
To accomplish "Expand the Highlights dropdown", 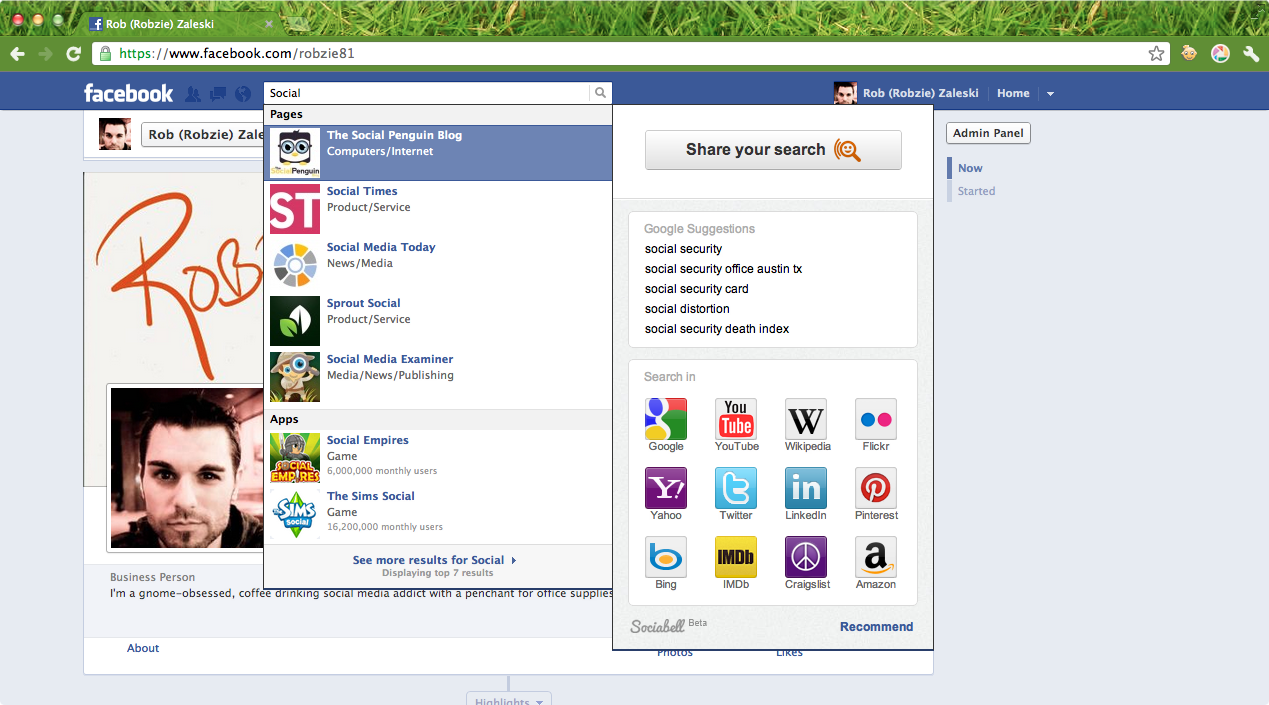I will [x=509, y=699].
